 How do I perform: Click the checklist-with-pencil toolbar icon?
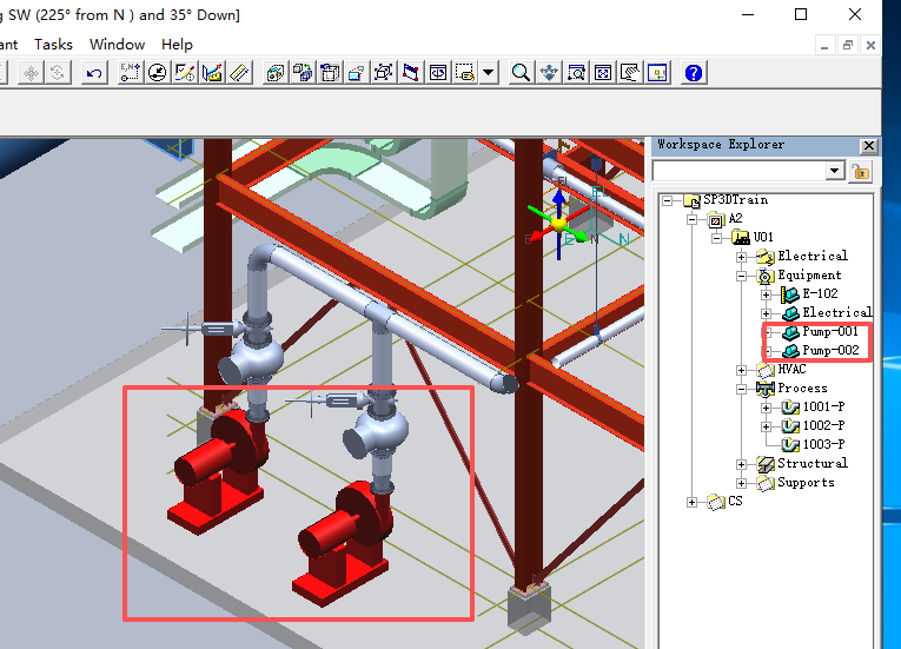click(x=185, y=73)
